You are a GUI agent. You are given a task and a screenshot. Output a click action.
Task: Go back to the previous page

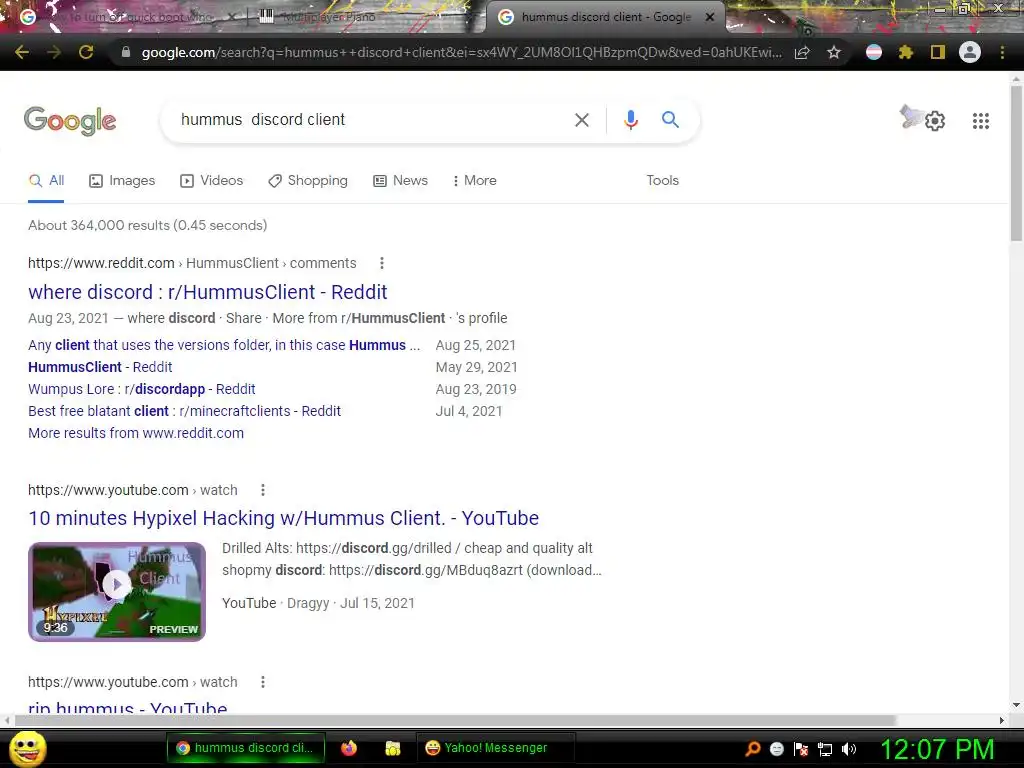(22, 52)
